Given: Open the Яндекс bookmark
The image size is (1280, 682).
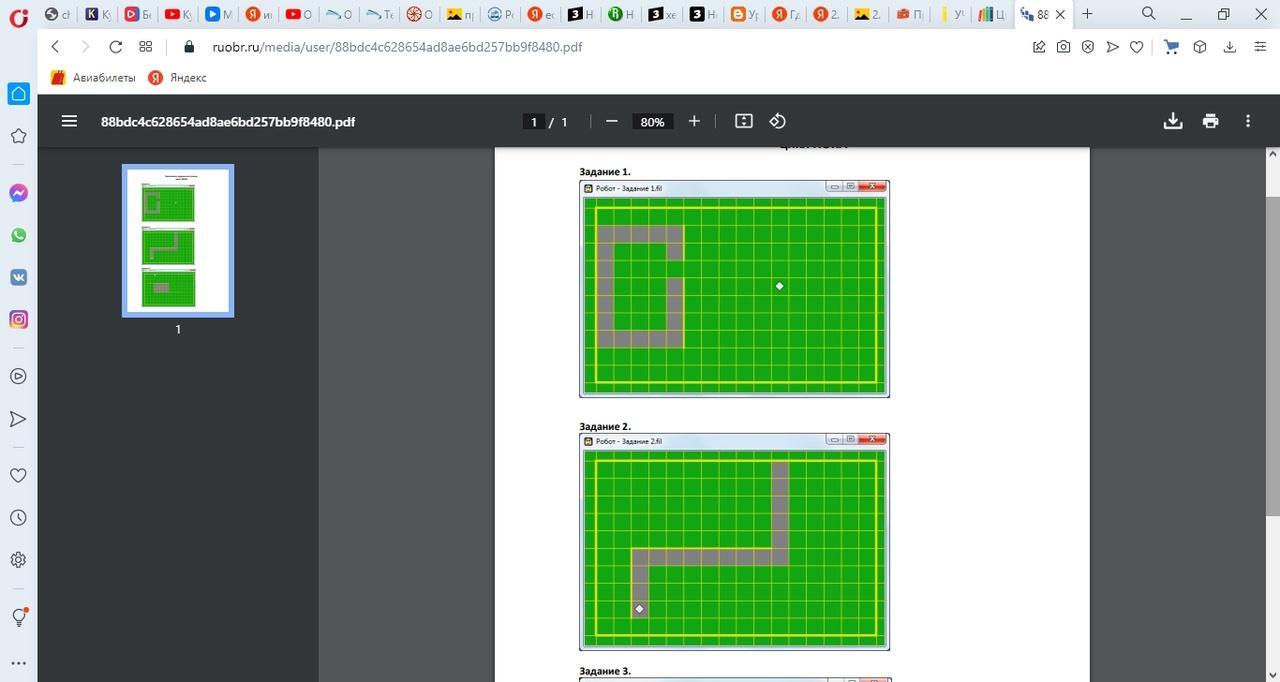Looking at the screenshot, I should pos(178,78).
